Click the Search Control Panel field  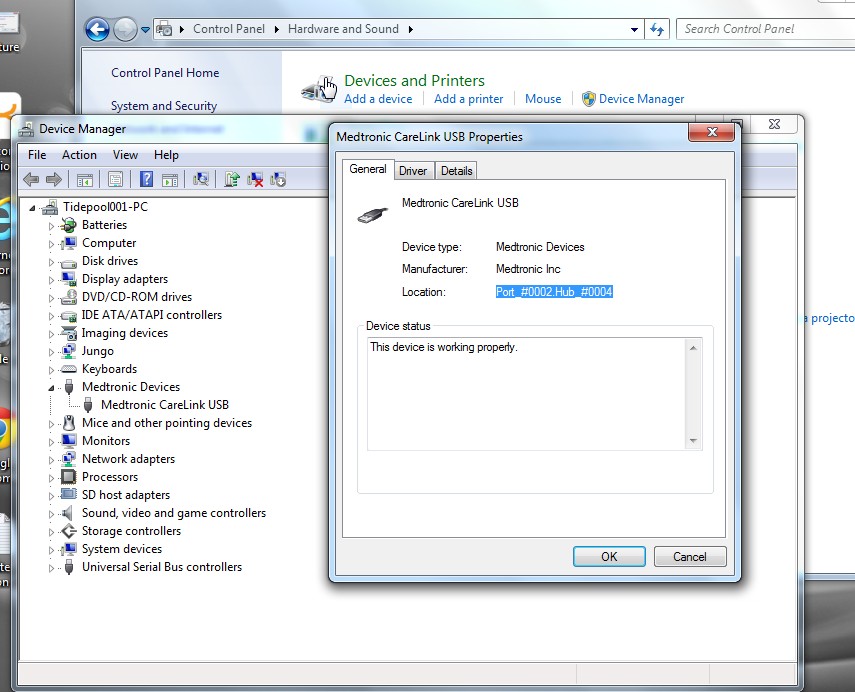coord(766,29)
